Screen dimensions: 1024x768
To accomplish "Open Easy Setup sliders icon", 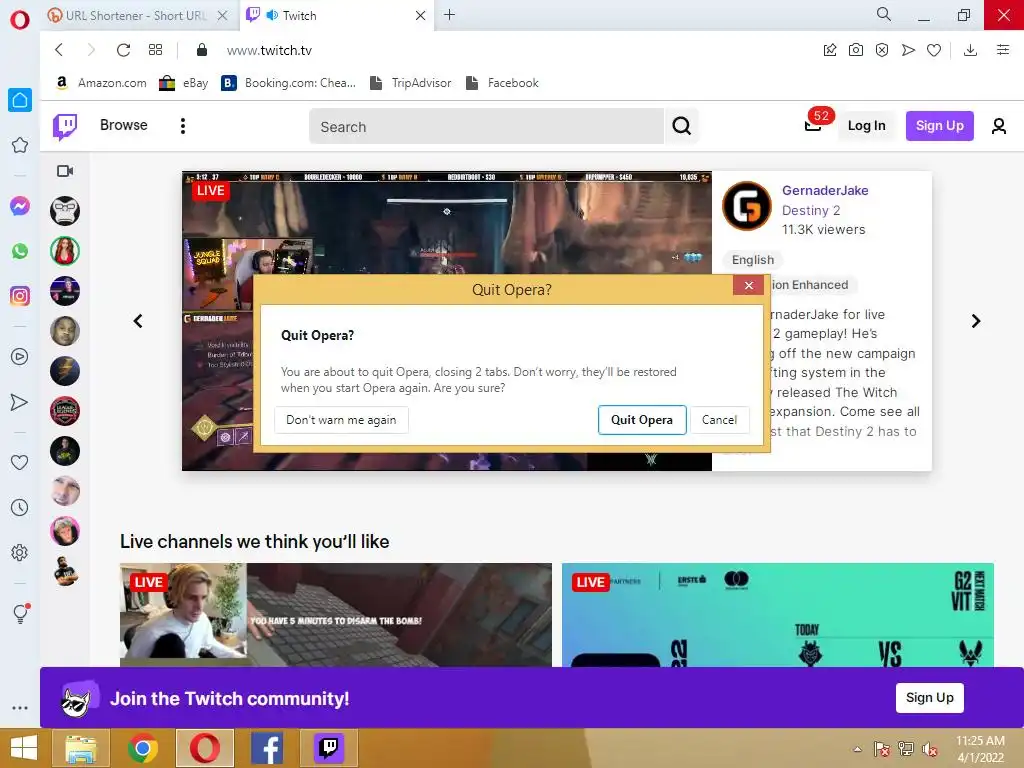I will tap(1003, 50).
